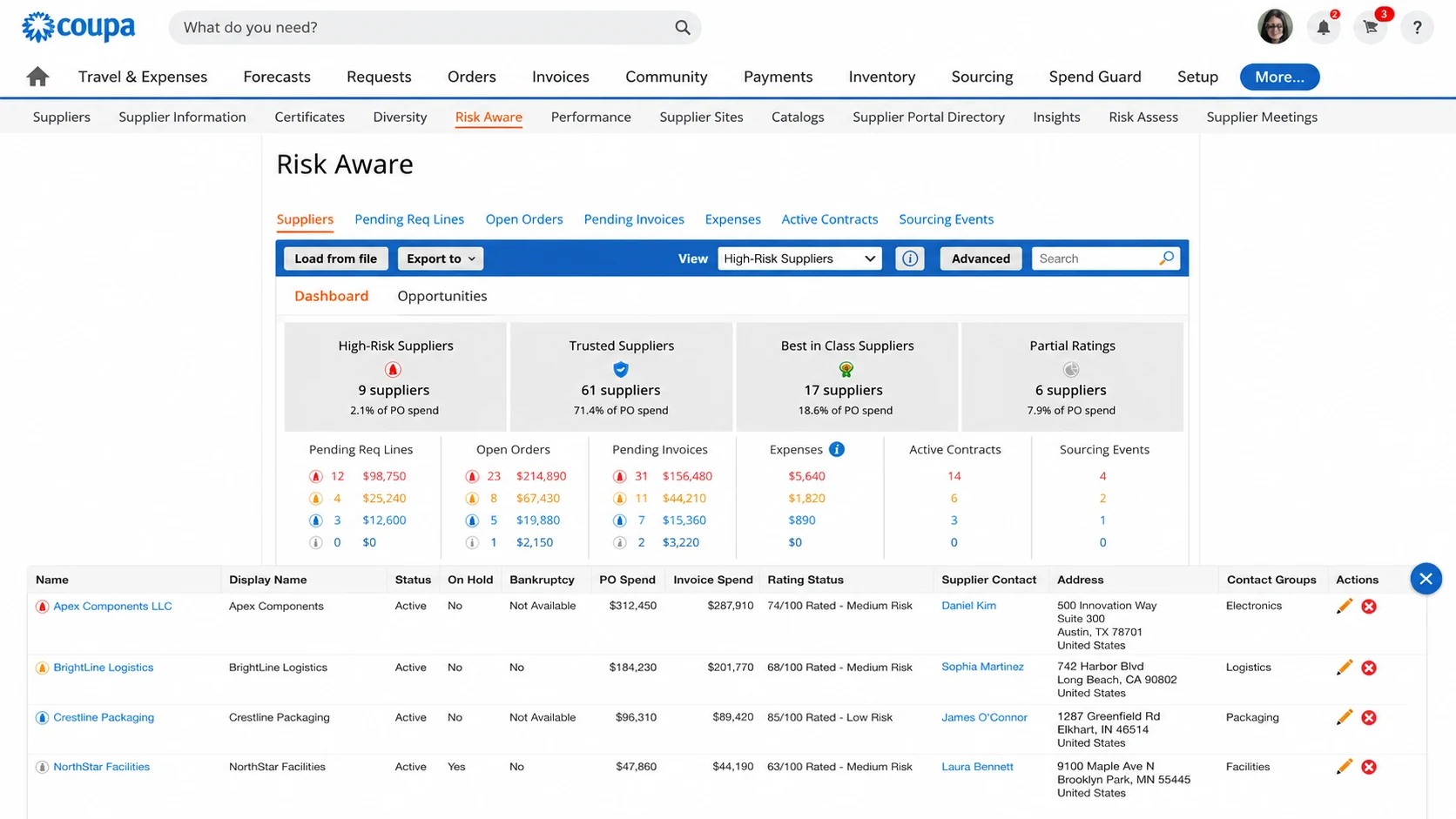
Task: Open contact Laura Bennett link
Action: click(977, 767)
